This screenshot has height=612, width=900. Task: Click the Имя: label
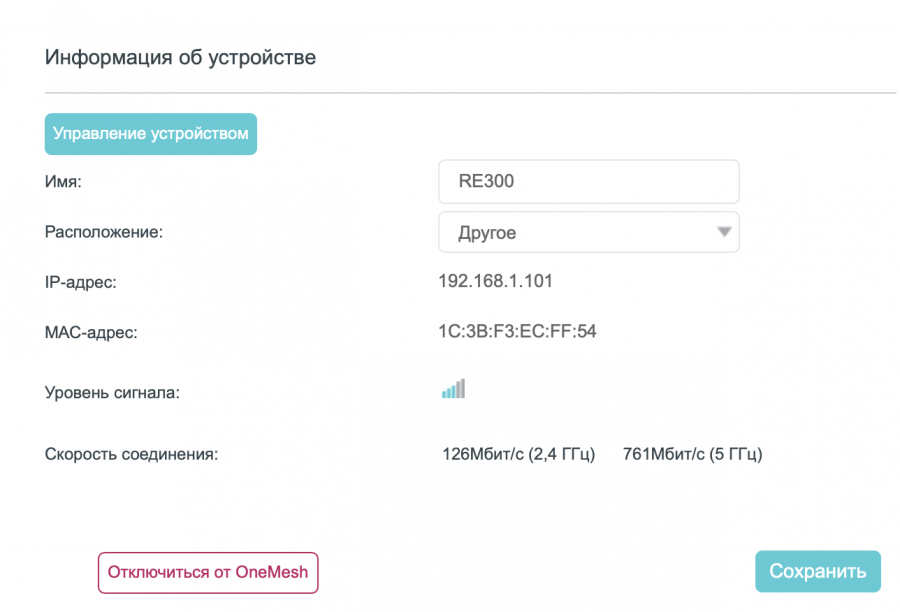coord(63,181)
